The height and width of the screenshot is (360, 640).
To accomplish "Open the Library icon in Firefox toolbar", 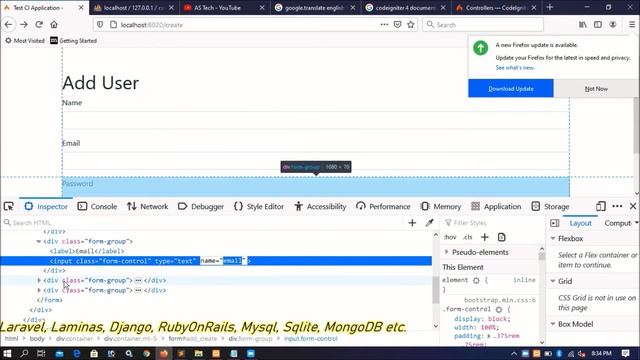I will pos(582,24).
